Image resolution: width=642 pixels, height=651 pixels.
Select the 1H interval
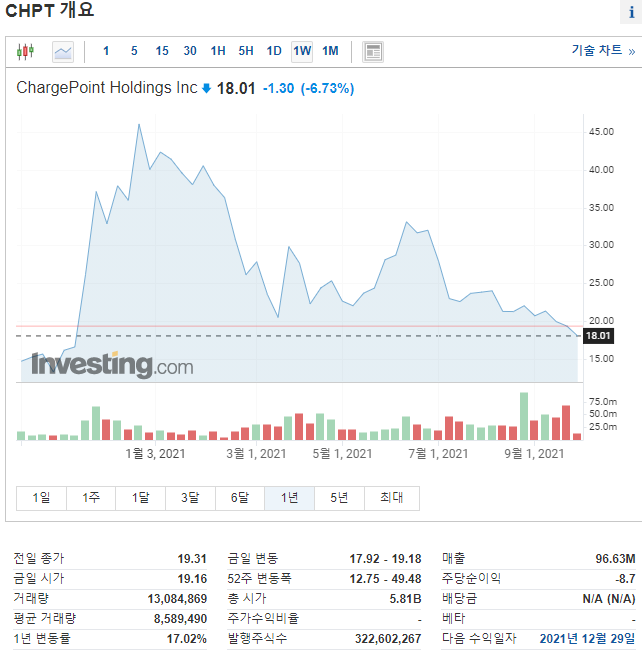(x=218, y=51)
